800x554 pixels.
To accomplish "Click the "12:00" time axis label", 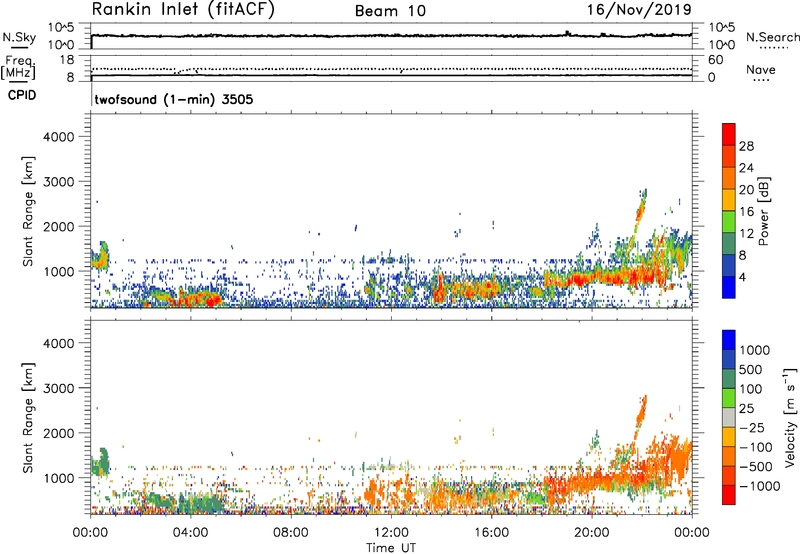I will pyautogui.click(x=391, y=533).
